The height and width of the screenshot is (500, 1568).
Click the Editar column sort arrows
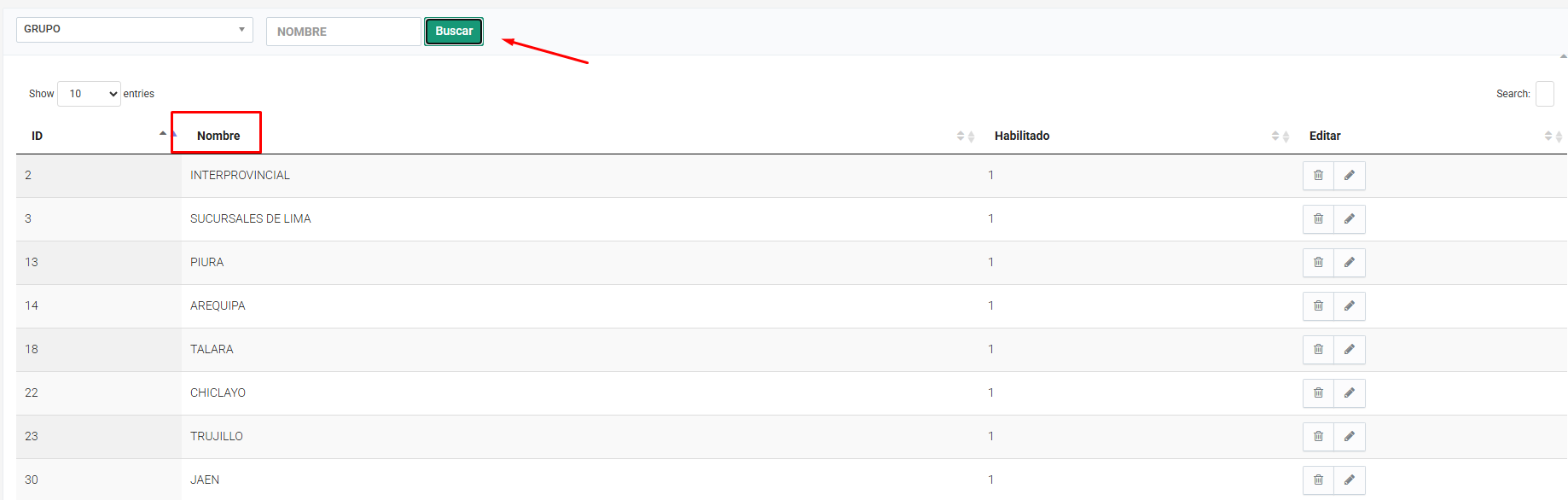[1553, 137]
